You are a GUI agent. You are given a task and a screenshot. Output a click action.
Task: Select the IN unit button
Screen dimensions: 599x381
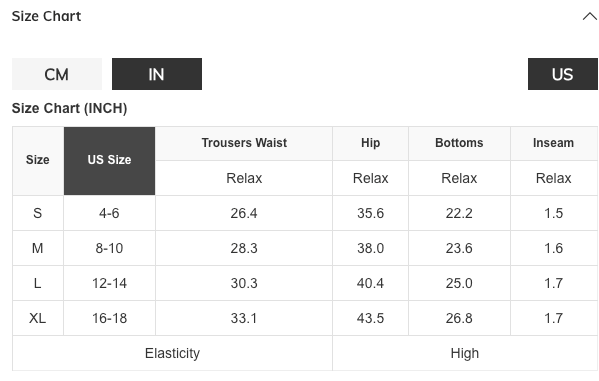157,74
